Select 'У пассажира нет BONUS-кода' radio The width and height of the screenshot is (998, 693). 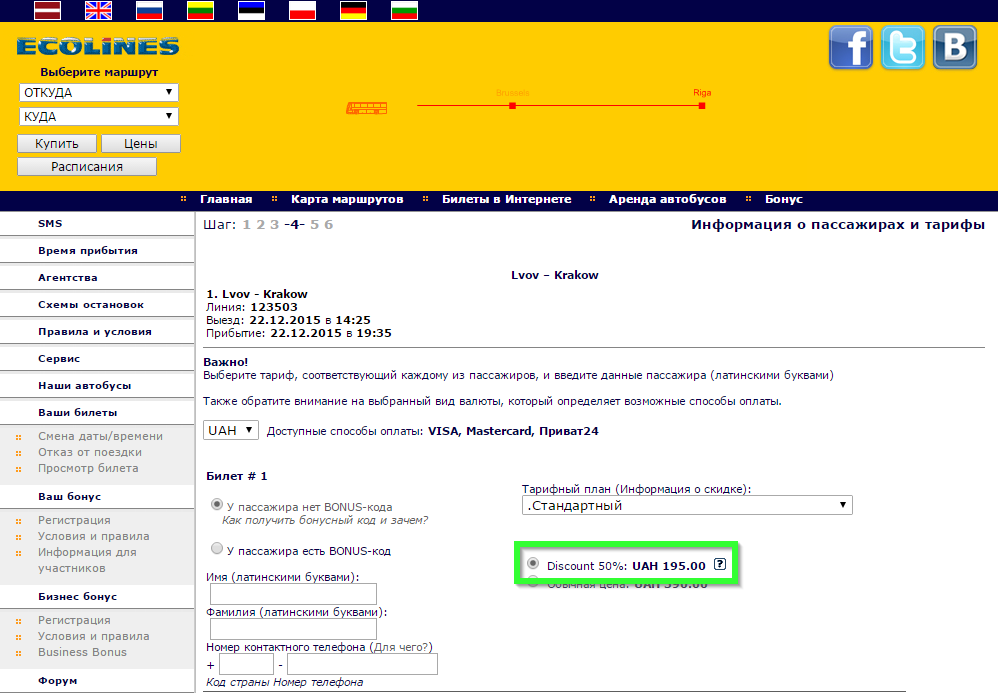click(x=217, y=505)
